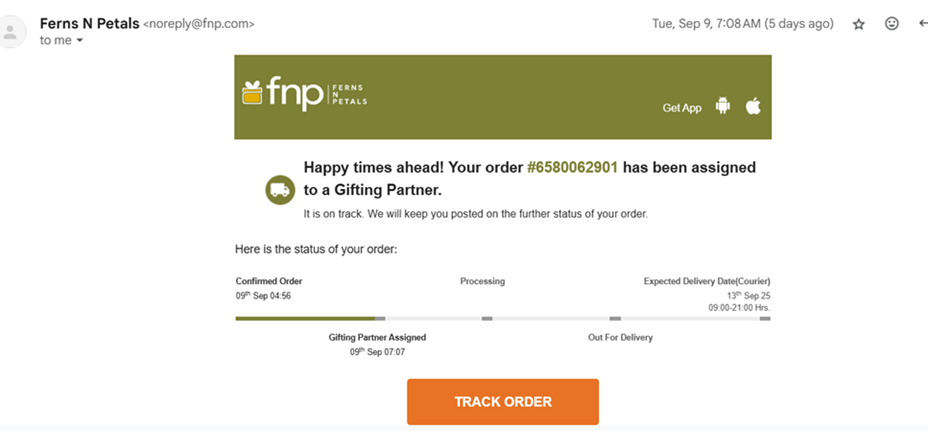Click the Android app icon
The image size is (928, 431).
pos(722,106)
